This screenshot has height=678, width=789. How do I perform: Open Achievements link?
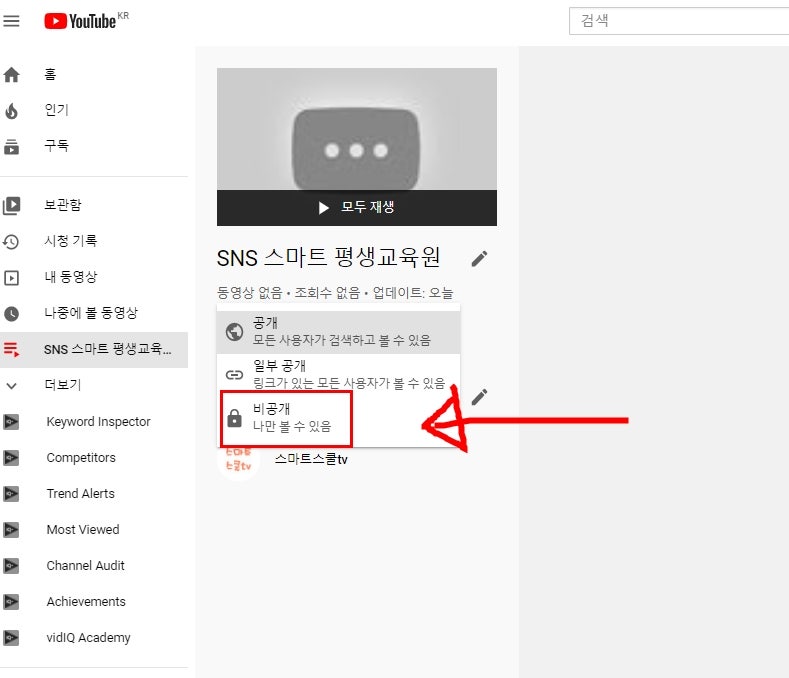click(86, 602)
